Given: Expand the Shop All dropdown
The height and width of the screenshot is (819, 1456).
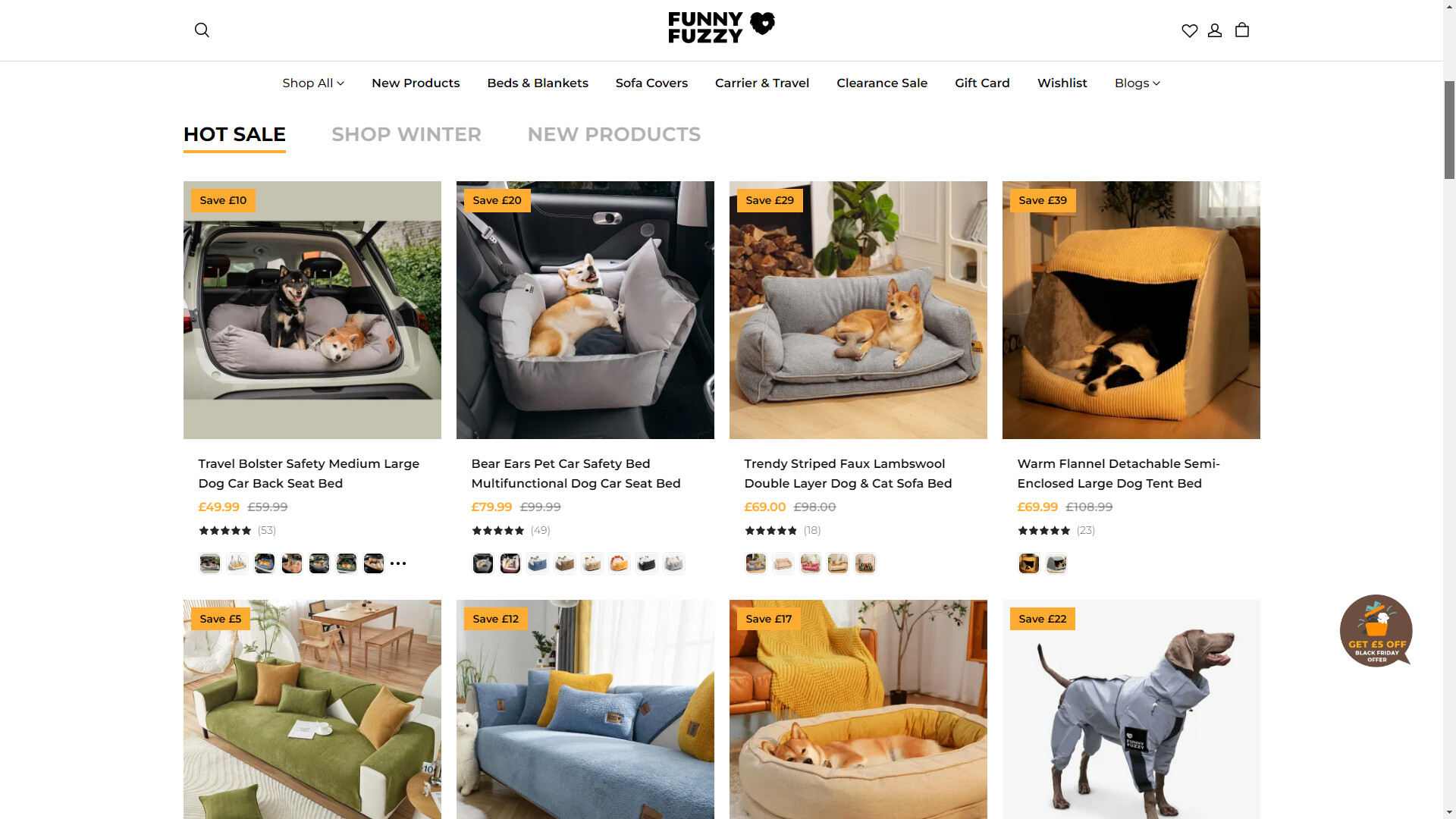Looking at the screenshot, I should coord(313,83).
